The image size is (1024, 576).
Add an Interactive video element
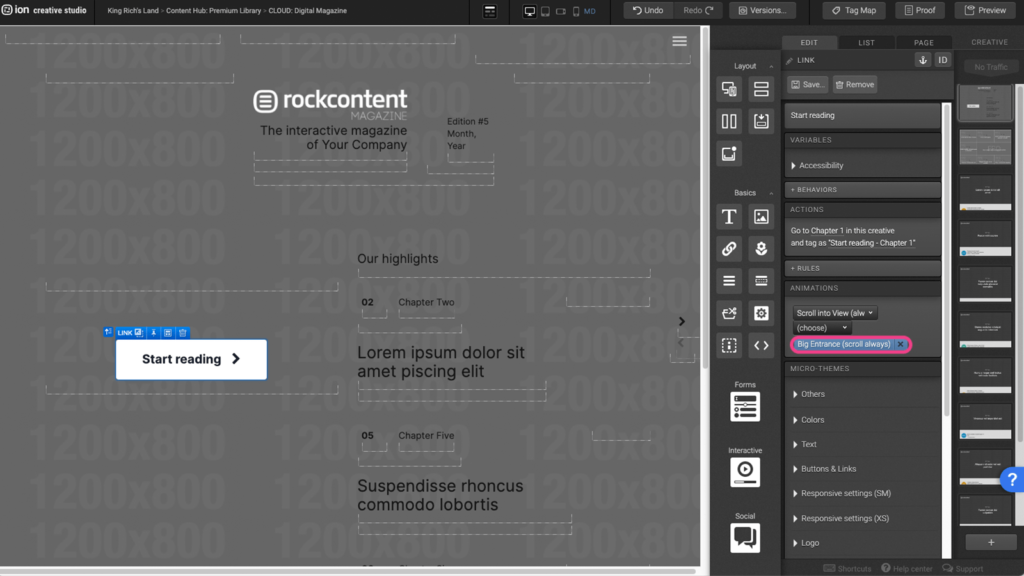[744, 472]
